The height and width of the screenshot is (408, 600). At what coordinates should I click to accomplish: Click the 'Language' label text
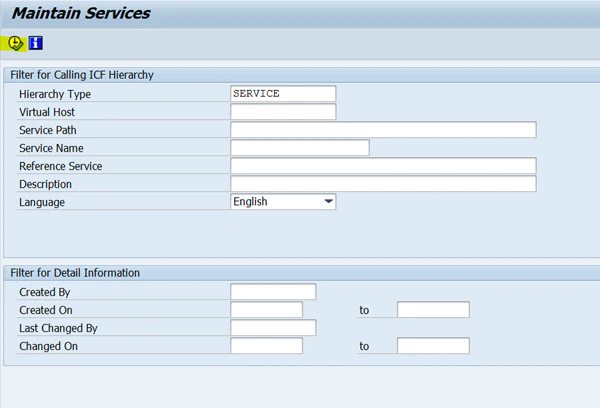[42, 202]
